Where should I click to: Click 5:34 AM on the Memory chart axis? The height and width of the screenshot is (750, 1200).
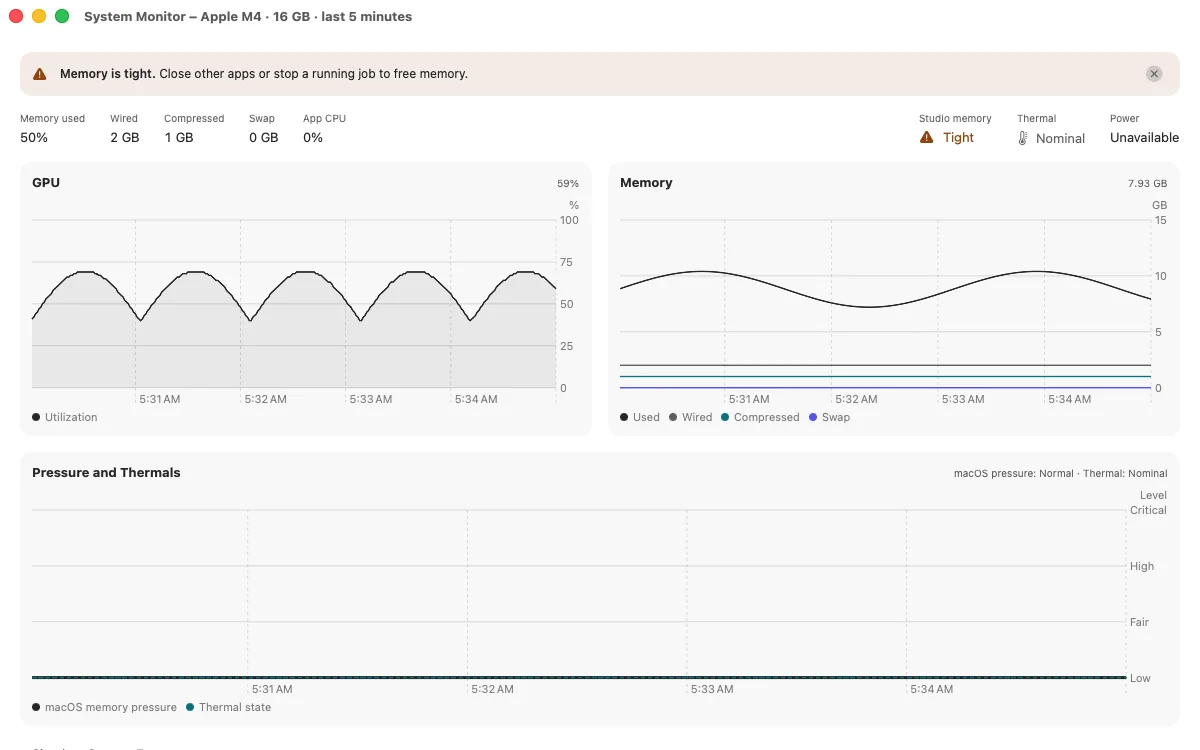click(x=1069, y=399)
